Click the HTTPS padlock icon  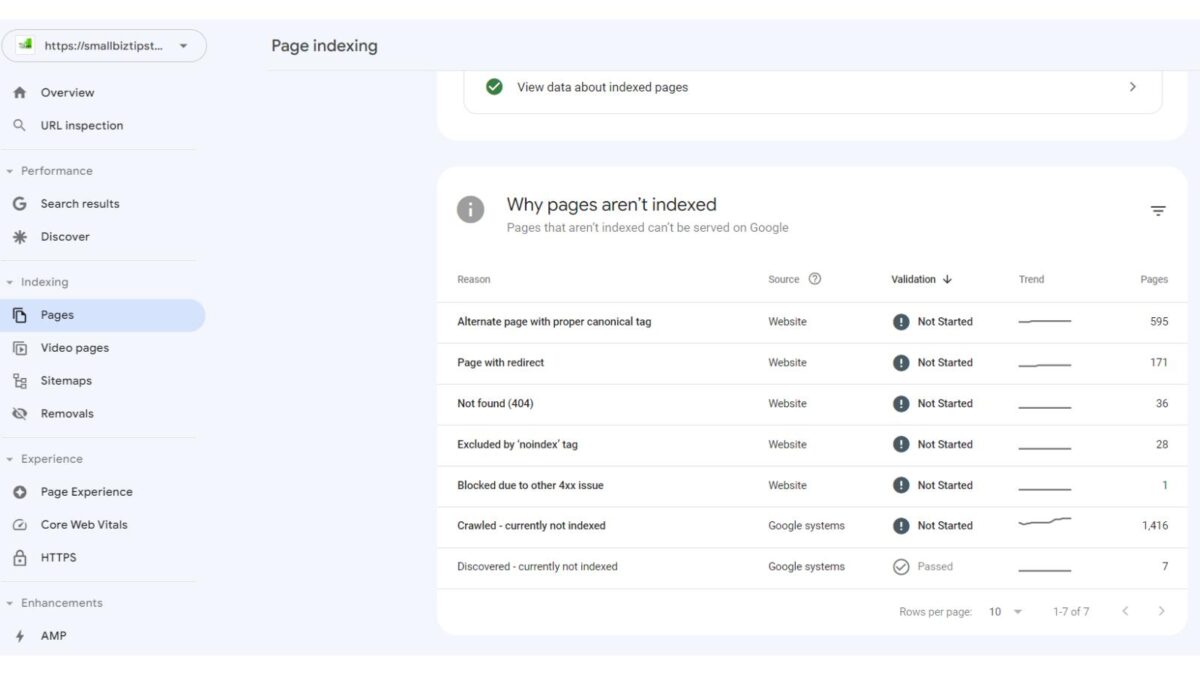[19, 558]
